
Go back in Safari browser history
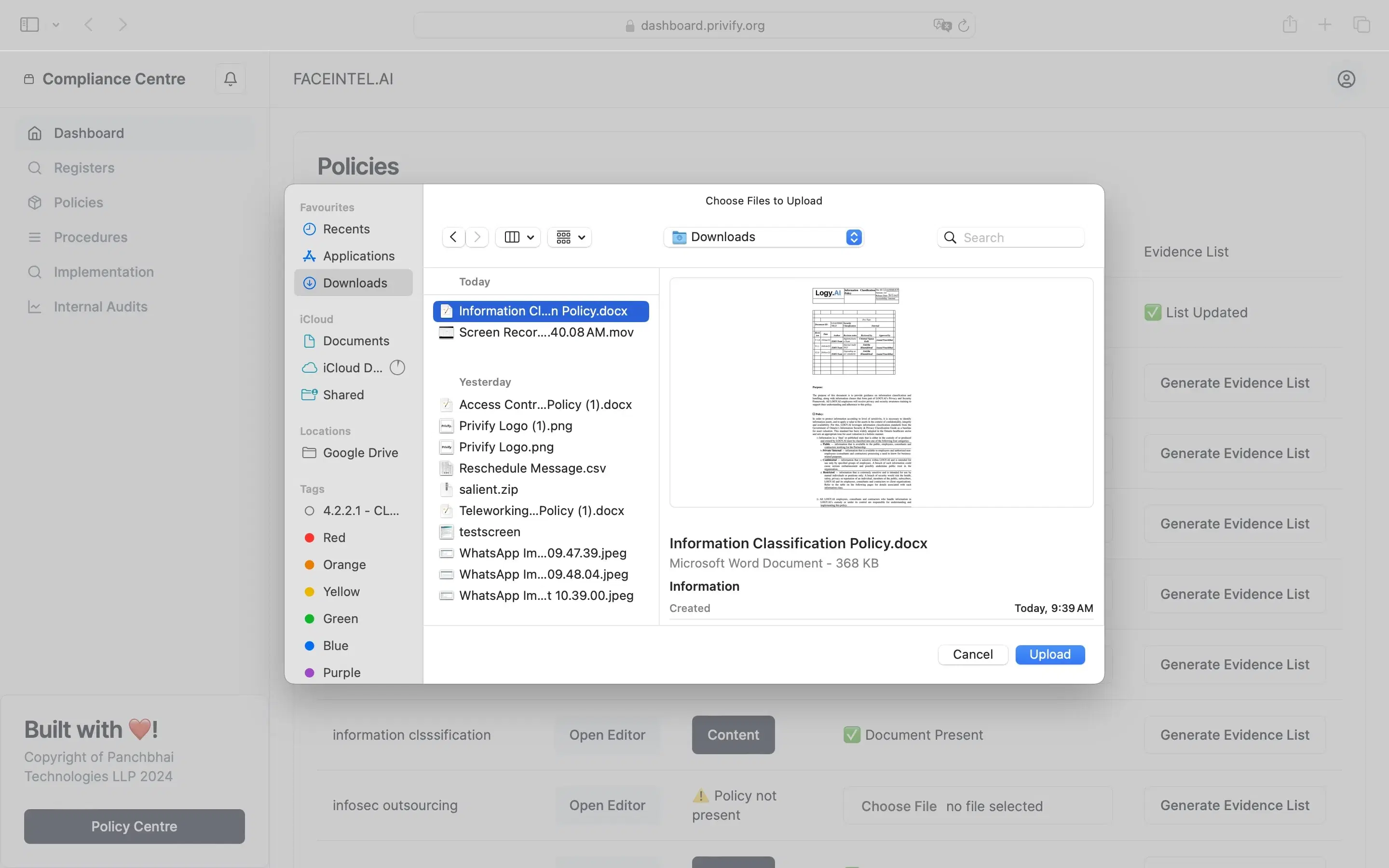click(x=88, y=25)
